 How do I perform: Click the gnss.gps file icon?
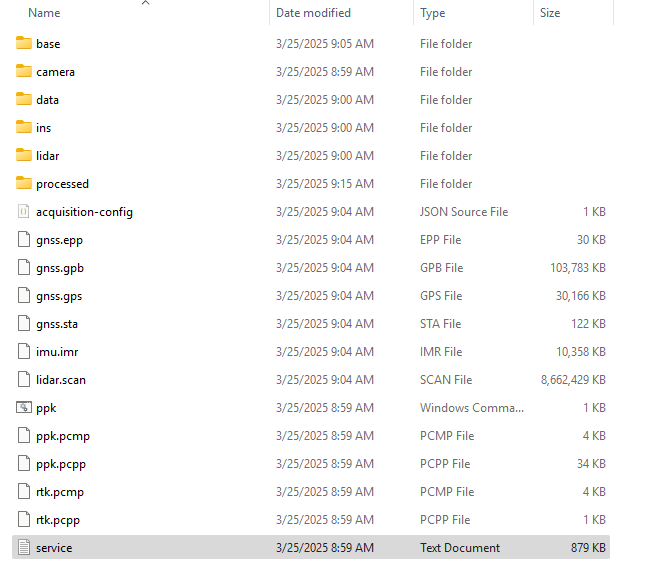[x=24, y=296]
